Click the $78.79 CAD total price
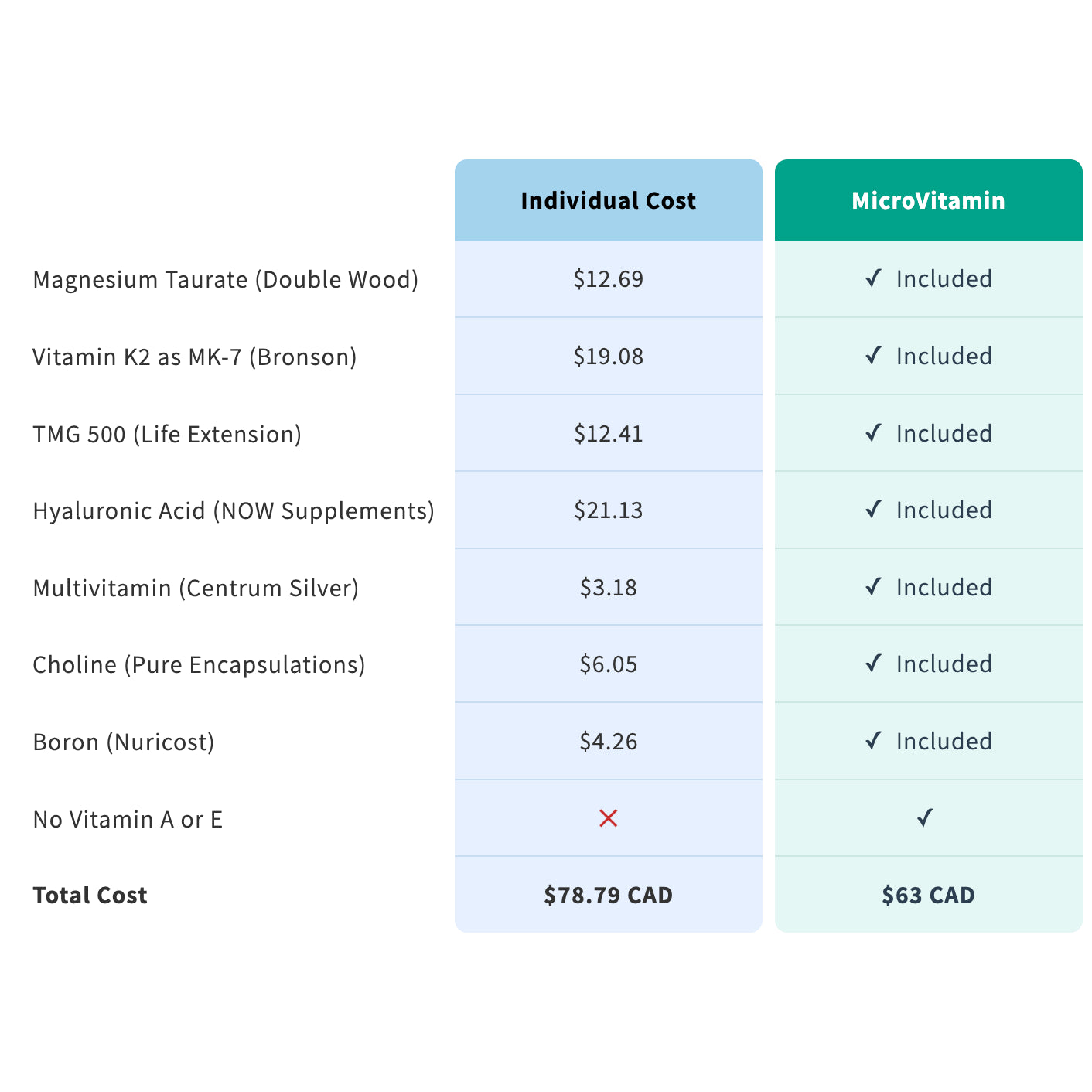The image size is (1092, 1092). pyautogui.click(x=609, y=895)
